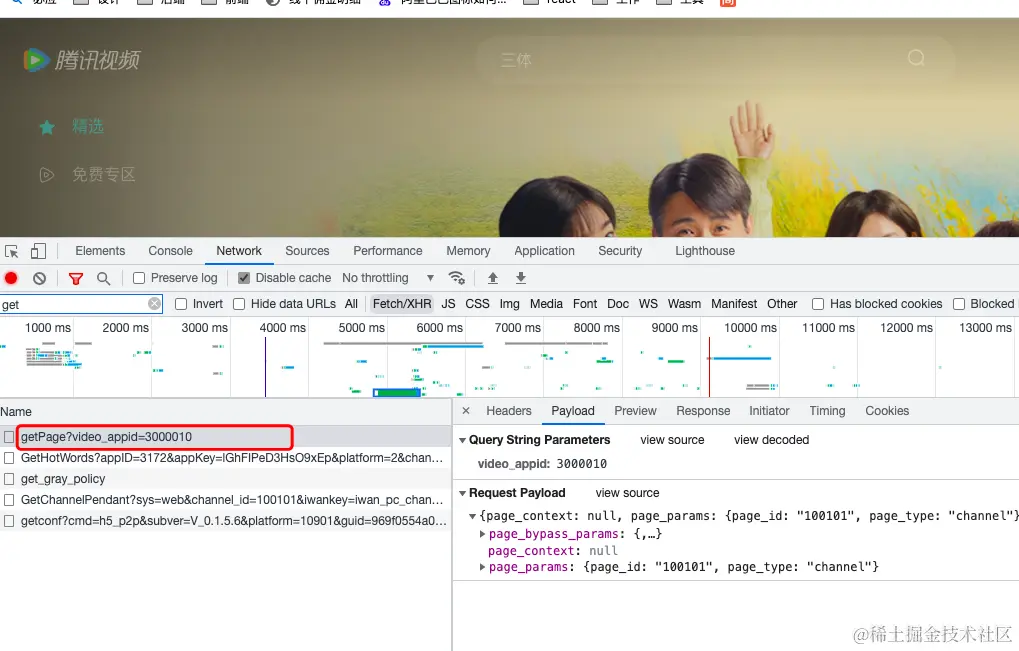The image size is (1019, 651).
Task: Click view source beside Query String Parameters
Action: pos(672,440)
